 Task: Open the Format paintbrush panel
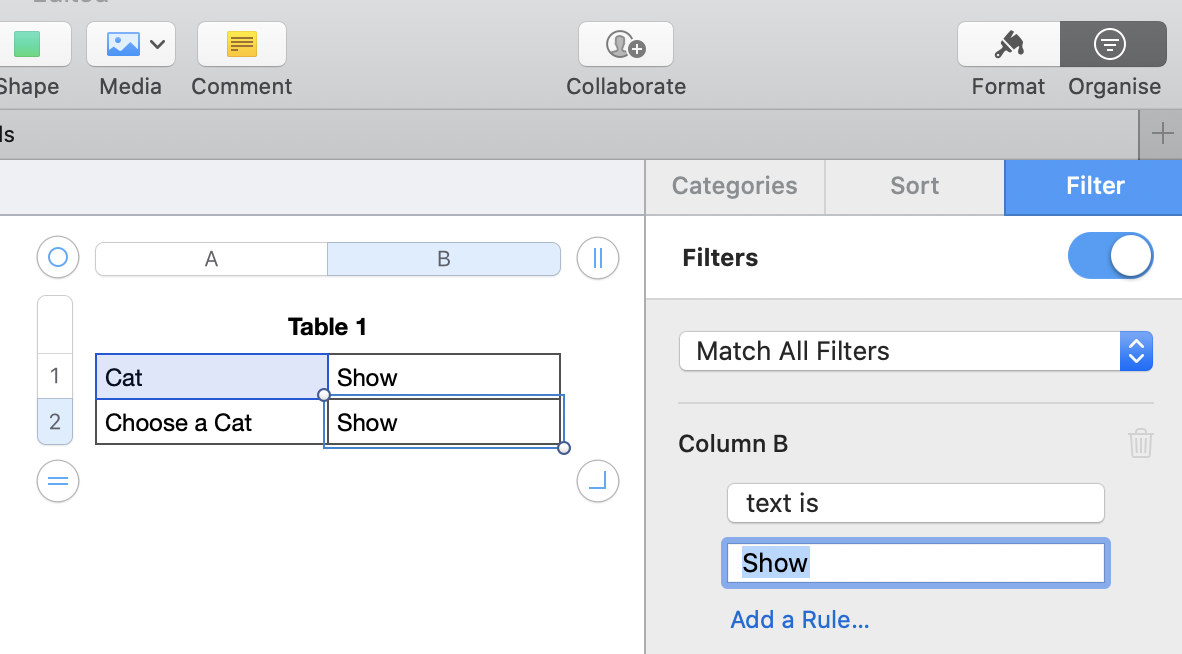click(1008, 45)
